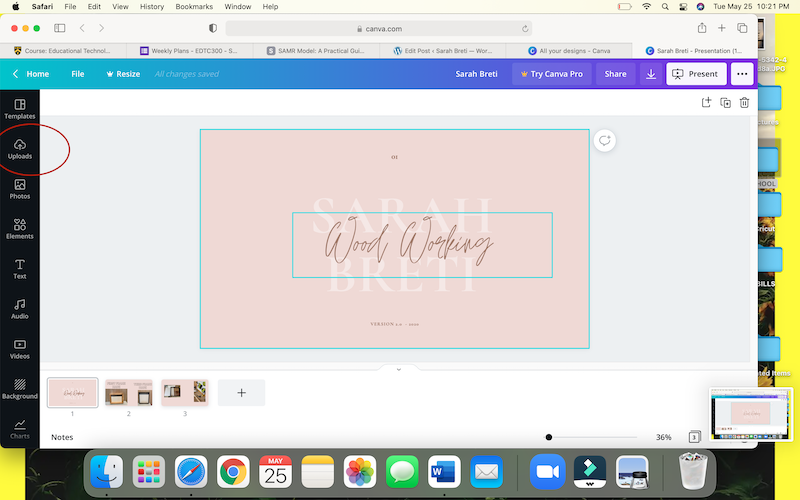This screenshot has width=800, height=500.
Task: Open the Photos panel
Action: point(19,189)
